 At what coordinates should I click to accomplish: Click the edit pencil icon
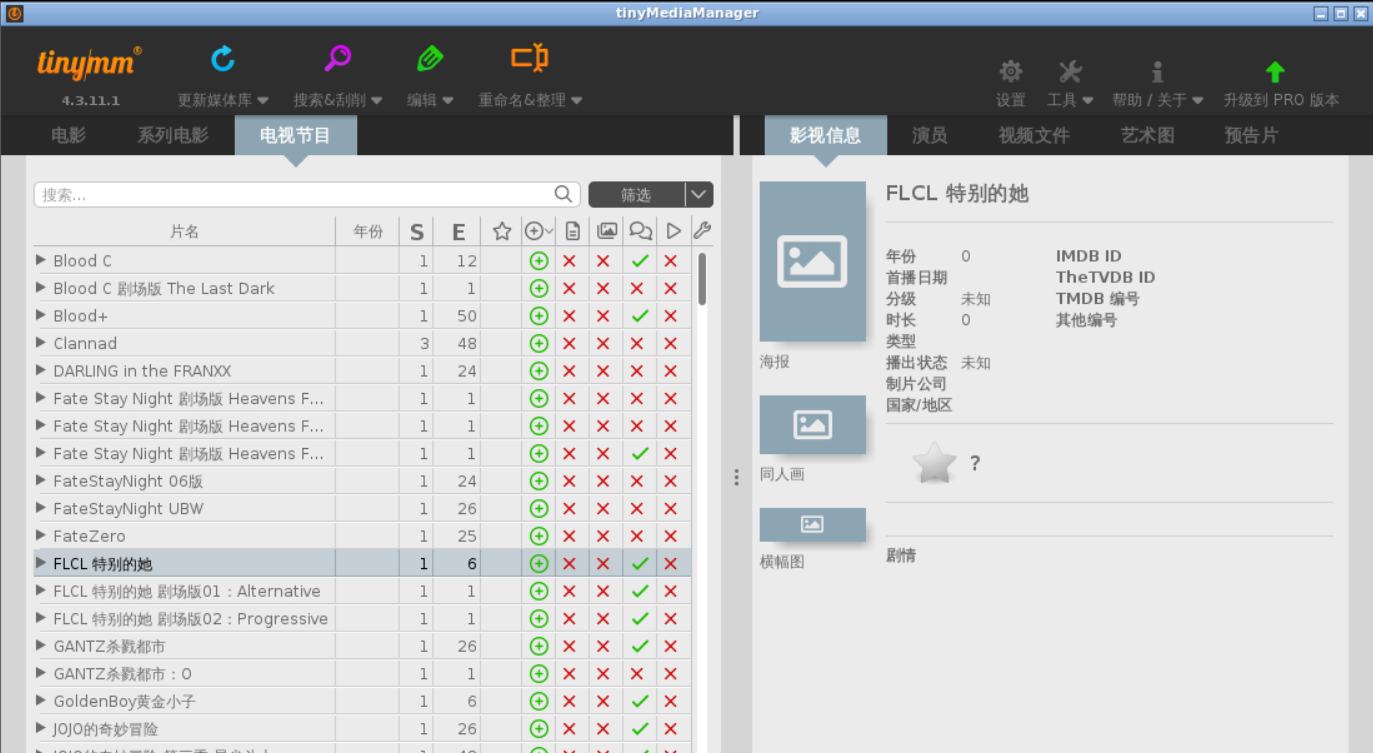pyautogui.click(x=429, y=58)
